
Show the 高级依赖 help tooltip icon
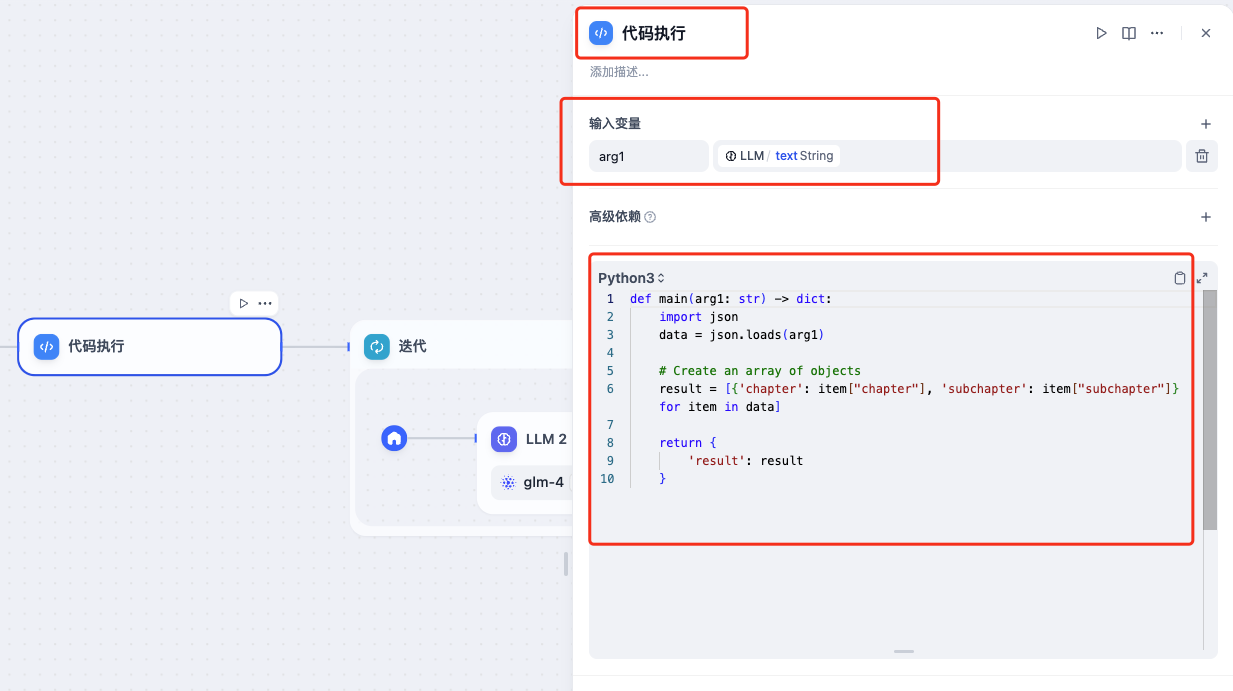click(650, 217)
